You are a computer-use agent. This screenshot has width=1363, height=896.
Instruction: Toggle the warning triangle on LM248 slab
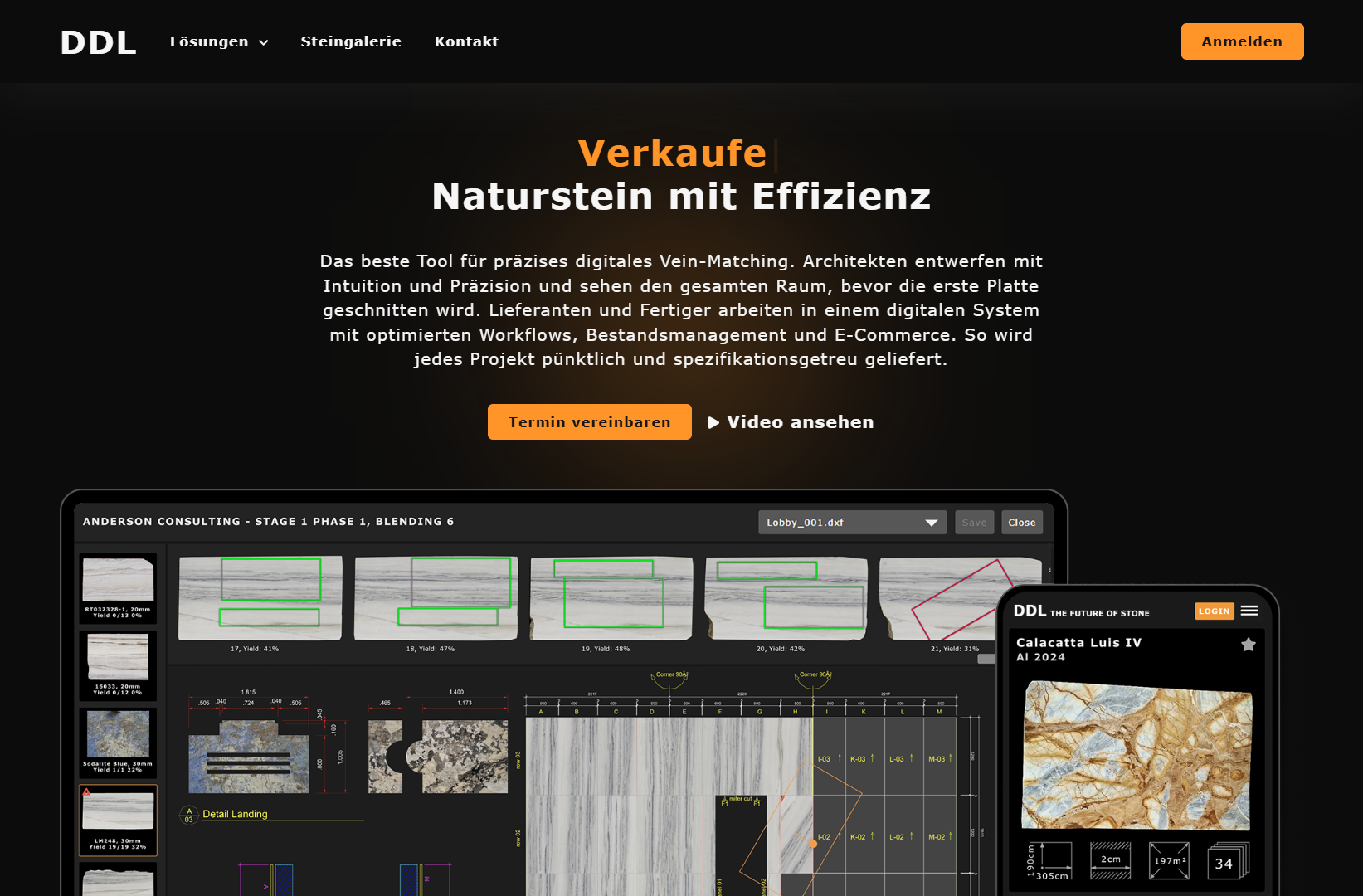tap(88, 793)
